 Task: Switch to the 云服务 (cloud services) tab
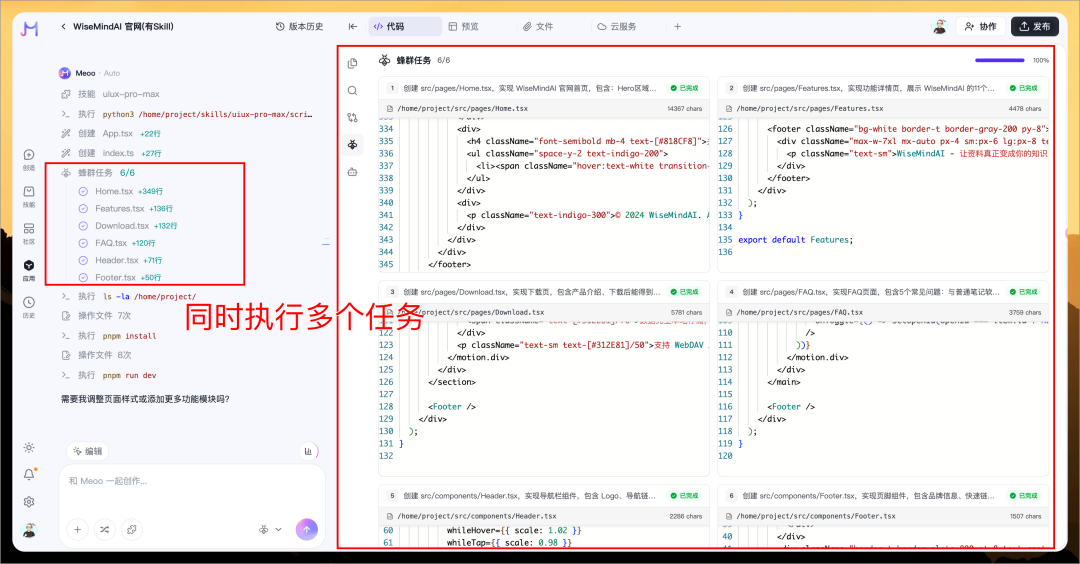(x=617, y=26)
